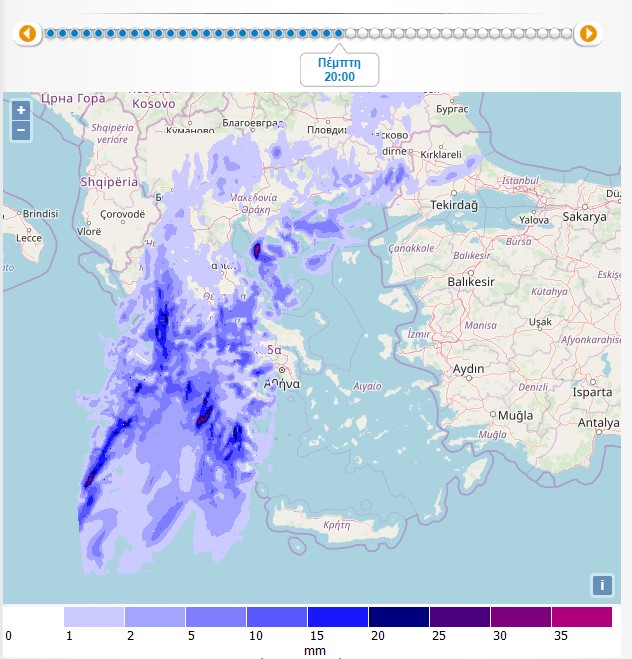The height and width of the screenshot is (659, 632).
Task: Select the last empty timeline dot
Action: [x=567, y=34]
